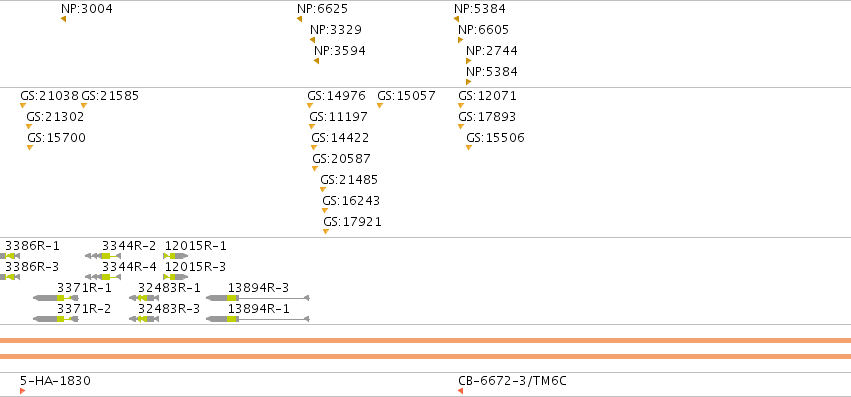This screenshot has width=851, height=397.
Task: Click the upper orange track bar
Action: click(426, 341)
